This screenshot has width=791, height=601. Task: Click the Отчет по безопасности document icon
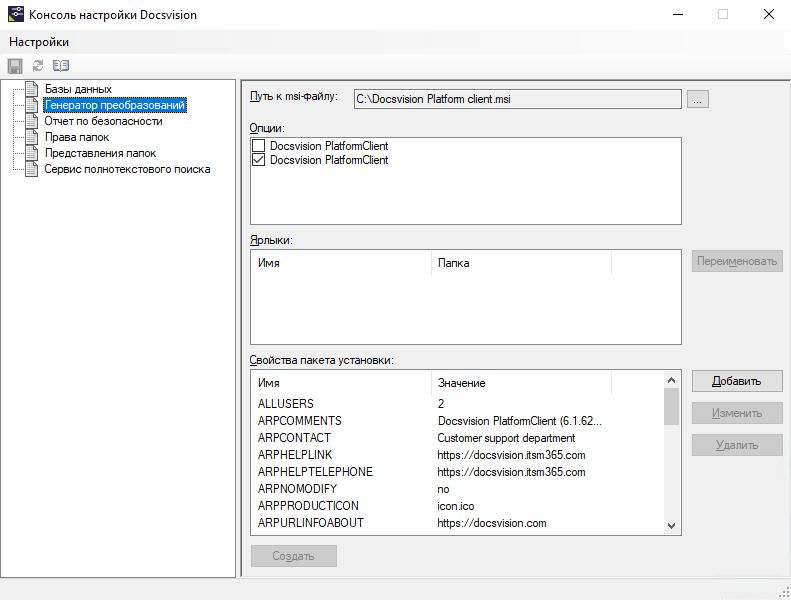click(x=32, y=121)
